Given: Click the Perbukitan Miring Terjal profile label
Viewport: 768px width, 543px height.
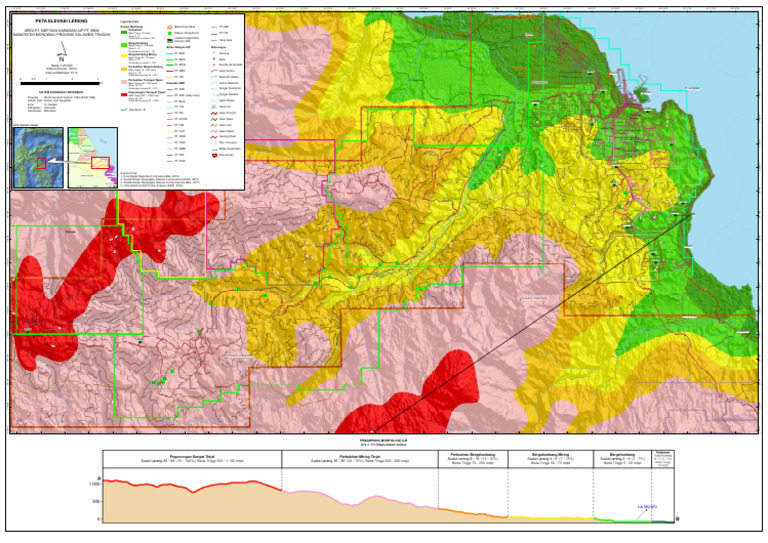Looking at the screenshot, I should pos(354,457).
